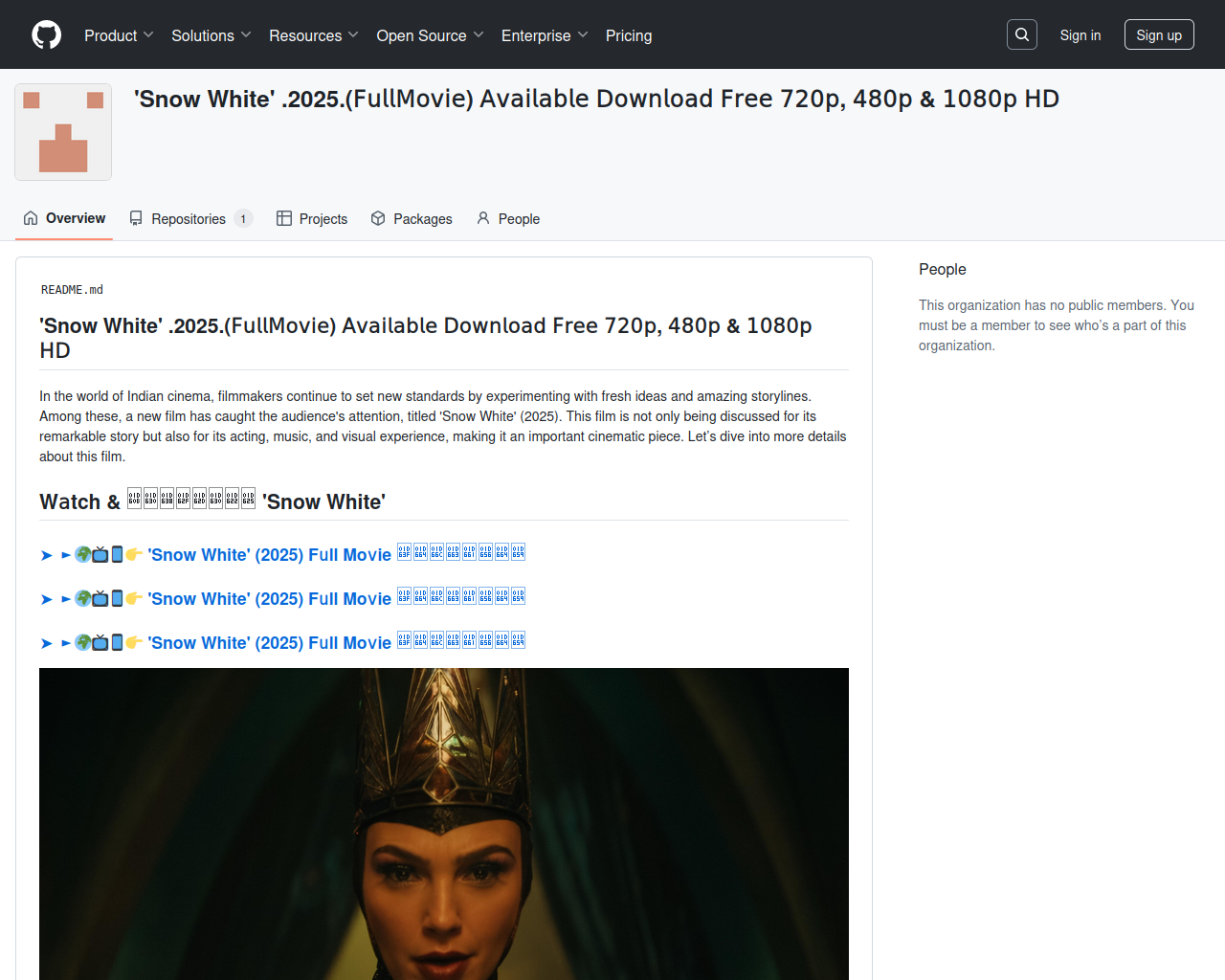This screenshot has width=1225, height=980.
Task: Click the People person icon
Action: click(x=483, y=218)
